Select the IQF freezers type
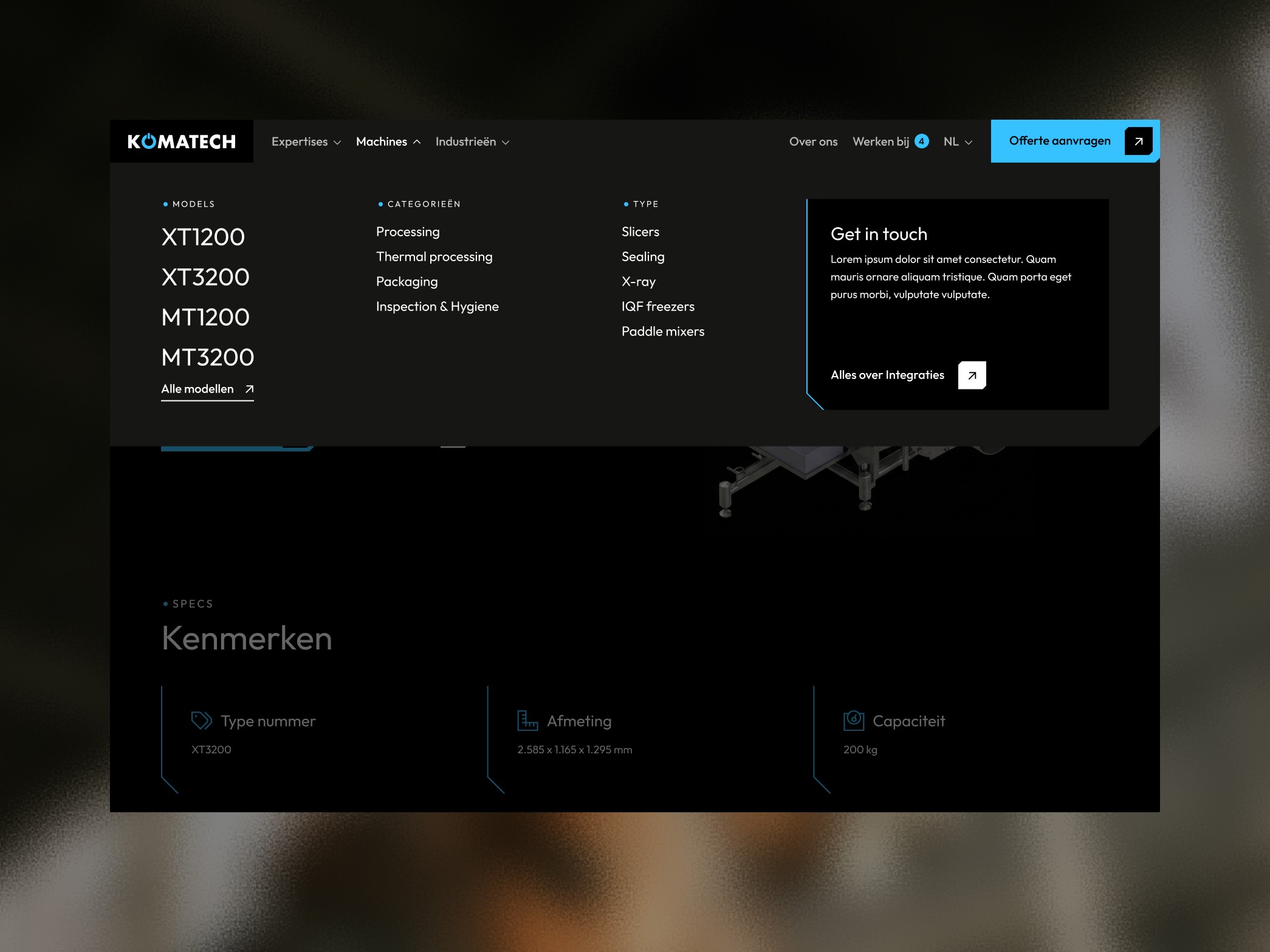Viewport: 1270px width, 952px height. [657, 307]
